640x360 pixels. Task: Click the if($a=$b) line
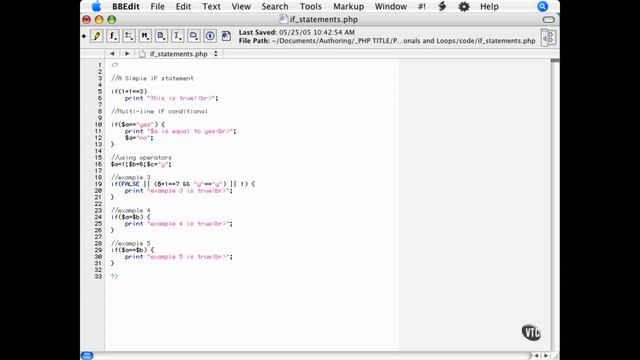(x=131, y=217)
